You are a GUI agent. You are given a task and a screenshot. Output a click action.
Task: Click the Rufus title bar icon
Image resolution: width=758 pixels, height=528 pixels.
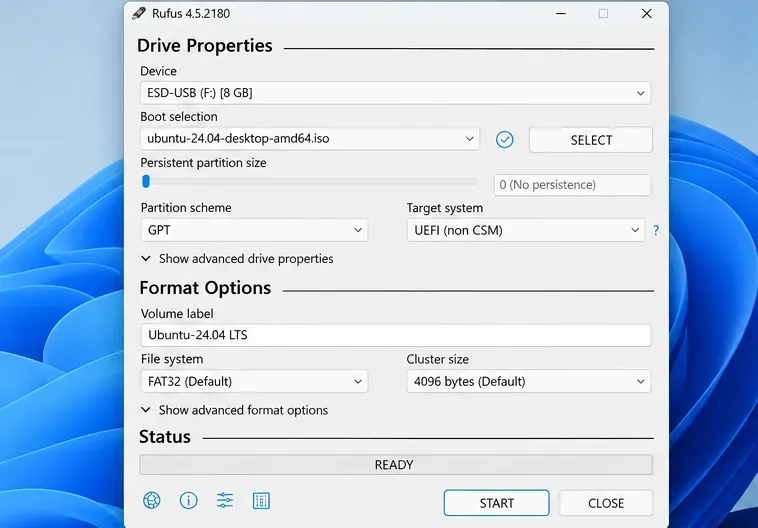click(139, 13)
